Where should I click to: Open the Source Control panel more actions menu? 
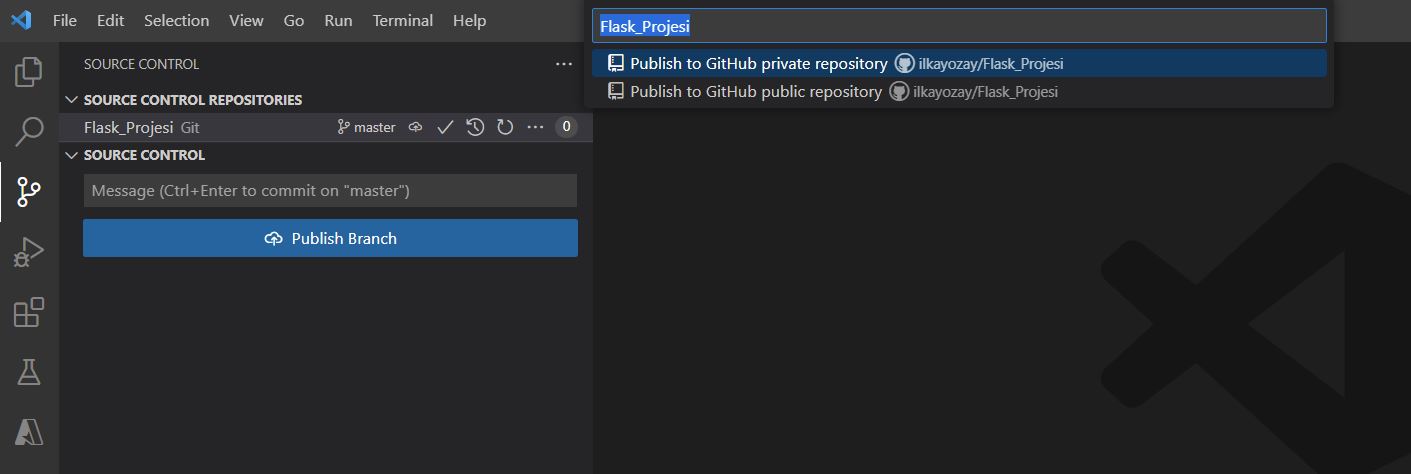pyautogui.click(x=564, y=64)
